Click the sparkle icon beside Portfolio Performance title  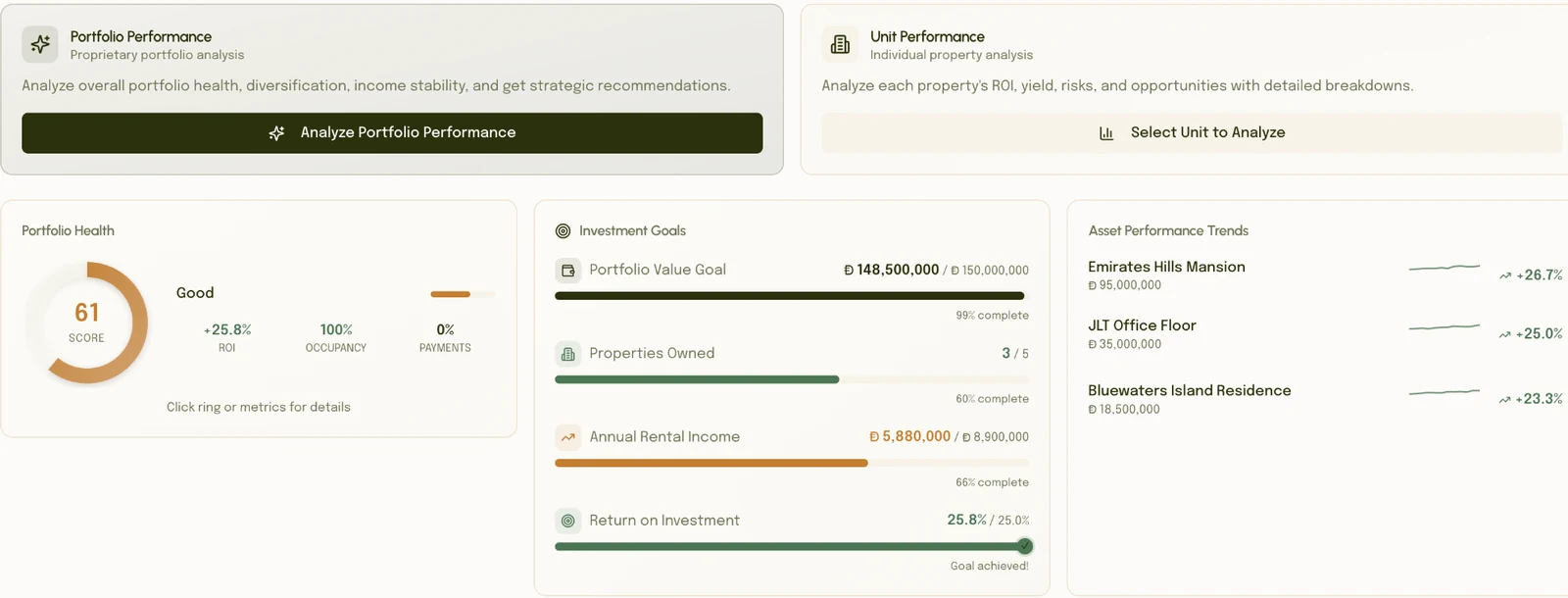[40, 44]
